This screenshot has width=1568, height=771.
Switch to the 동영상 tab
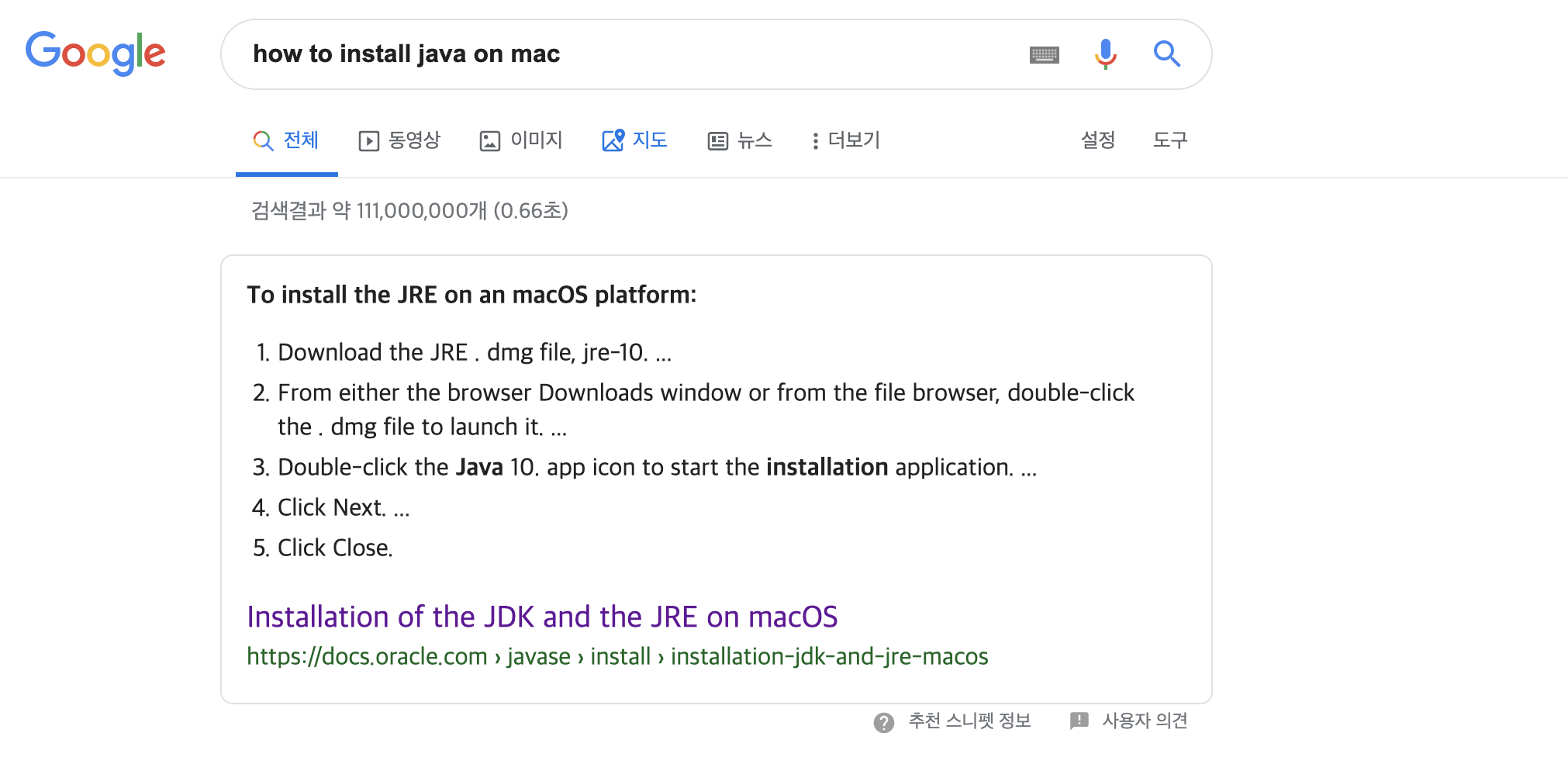pyautogui.click(x=399, y=140)
